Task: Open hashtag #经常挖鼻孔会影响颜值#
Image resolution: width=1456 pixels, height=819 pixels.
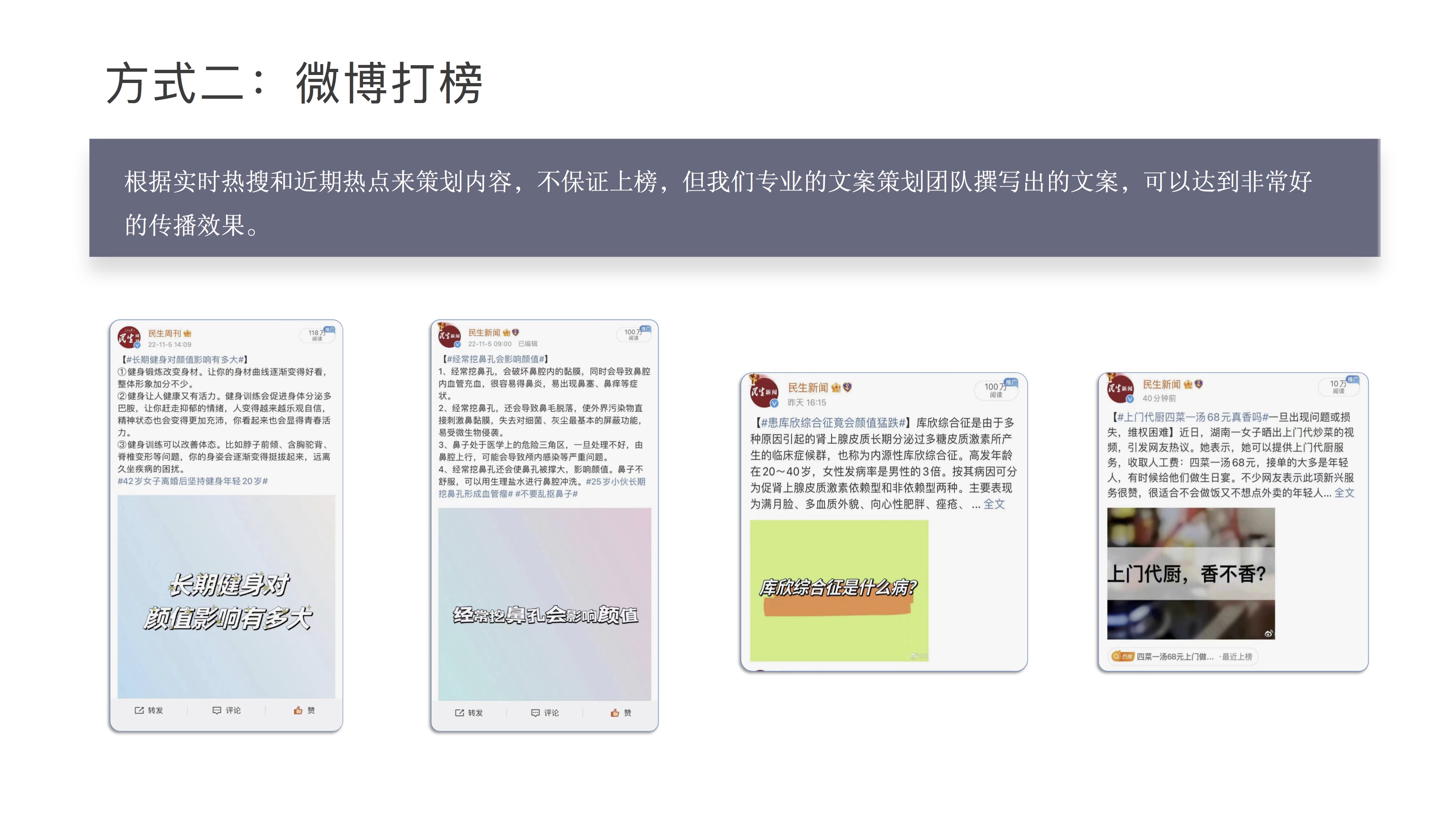Action: pyautogui.click(x=496, y=359)
